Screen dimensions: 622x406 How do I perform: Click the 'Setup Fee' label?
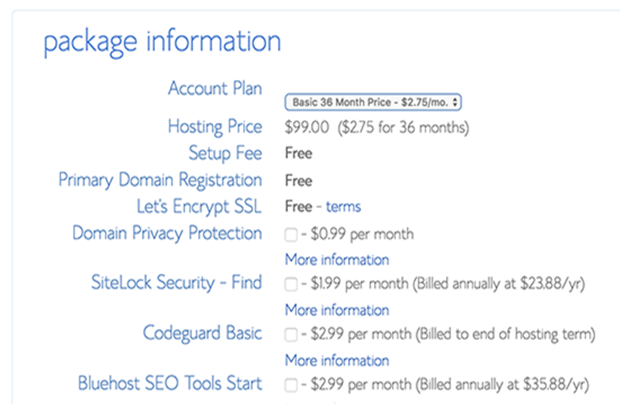[225, 153]
